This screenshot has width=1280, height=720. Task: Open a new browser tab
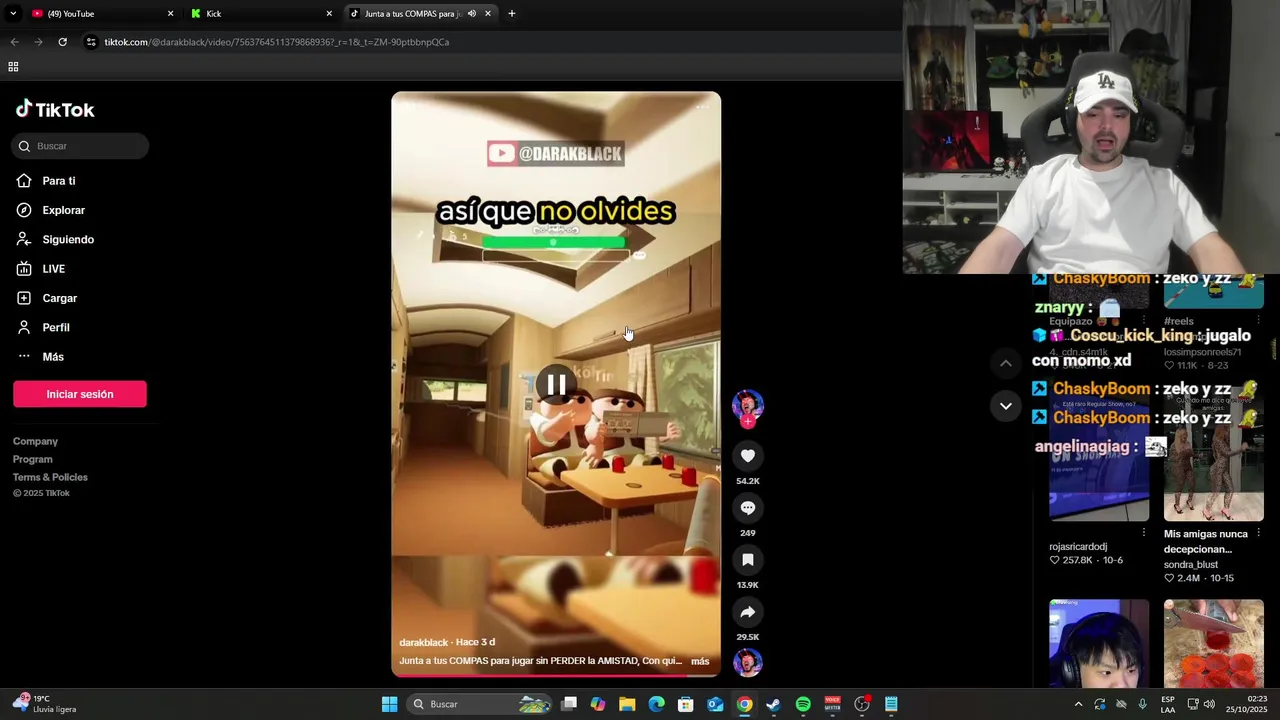click(x=512, y=14)
